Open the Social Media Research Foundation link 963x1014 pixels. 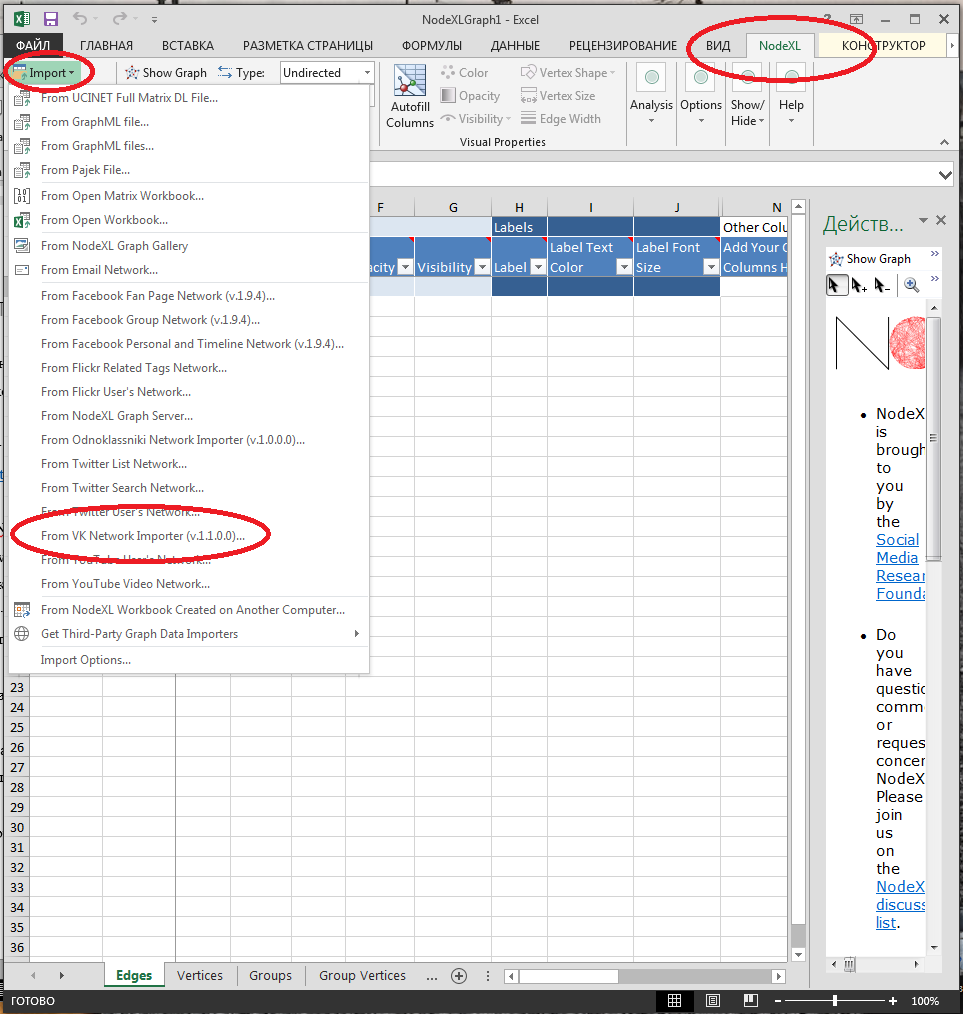pos(900,566)
